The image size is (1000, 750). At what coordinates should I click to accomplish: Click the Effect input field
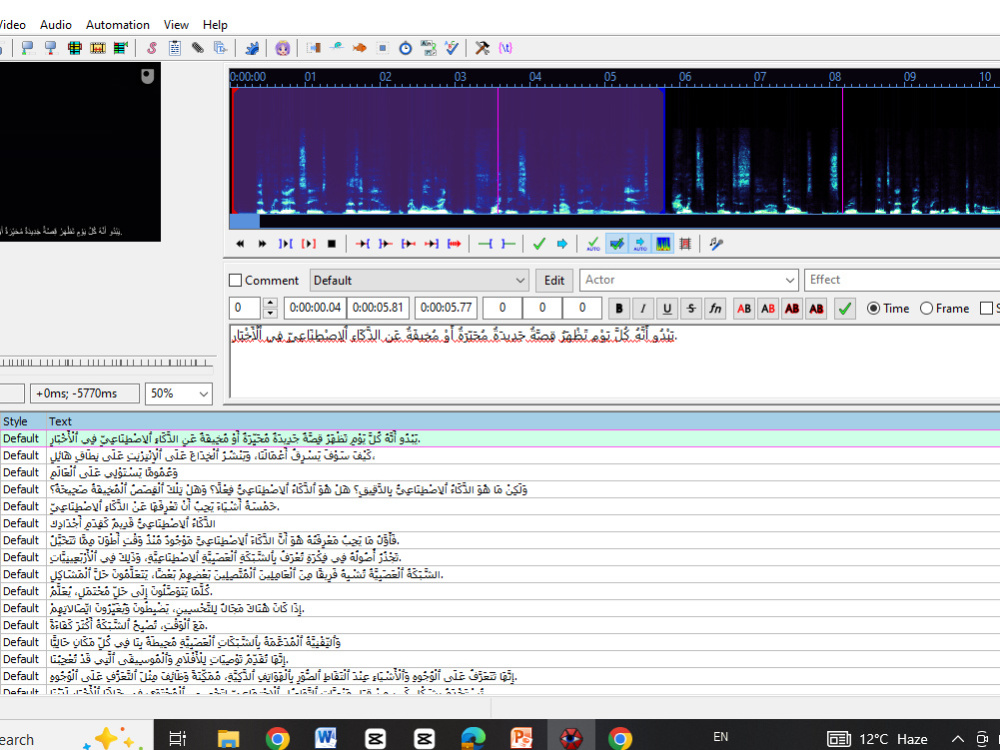tap(902, 280)
